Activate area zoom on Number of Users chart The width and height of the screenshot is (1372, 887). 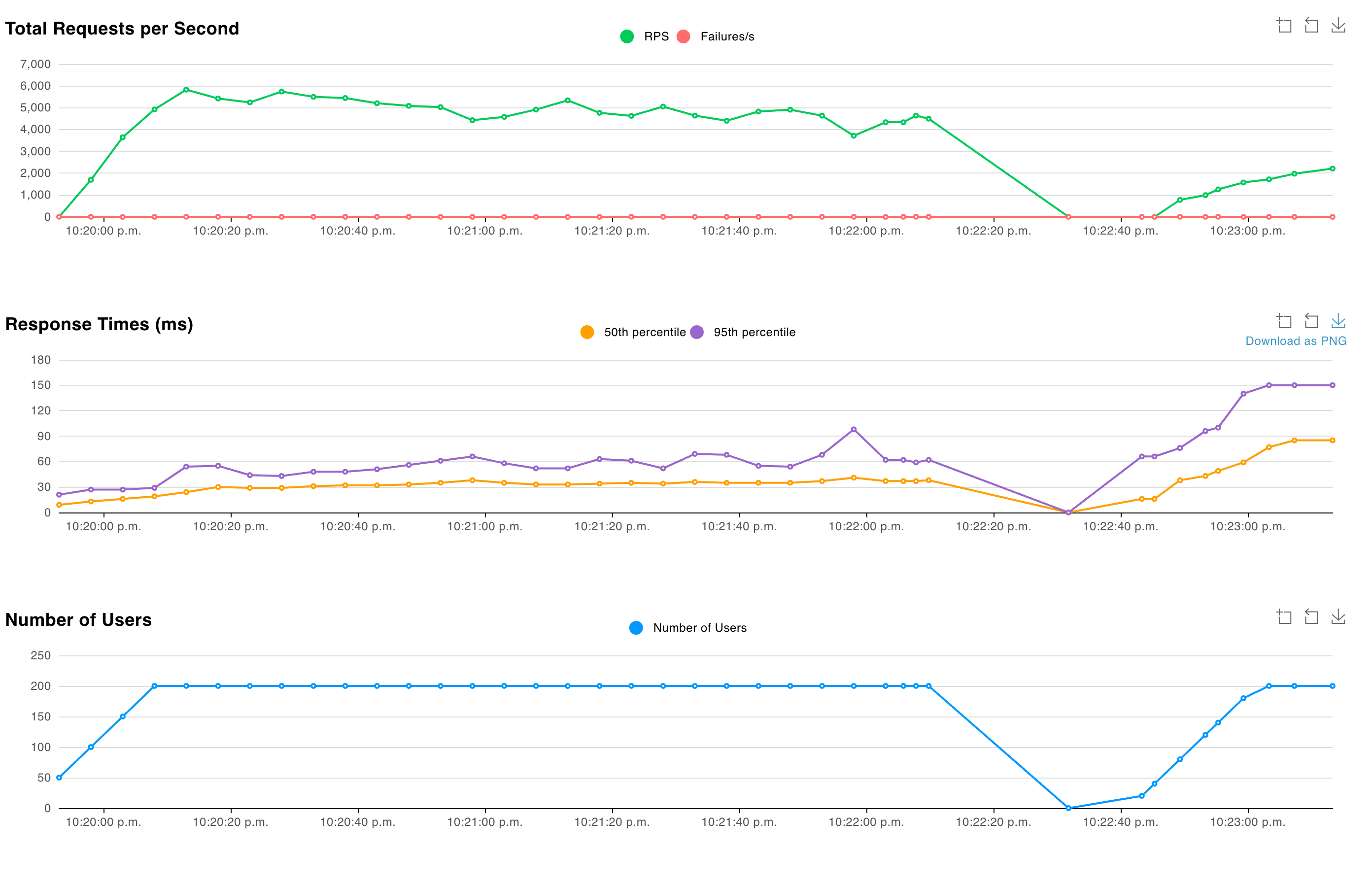point(1284,617)
